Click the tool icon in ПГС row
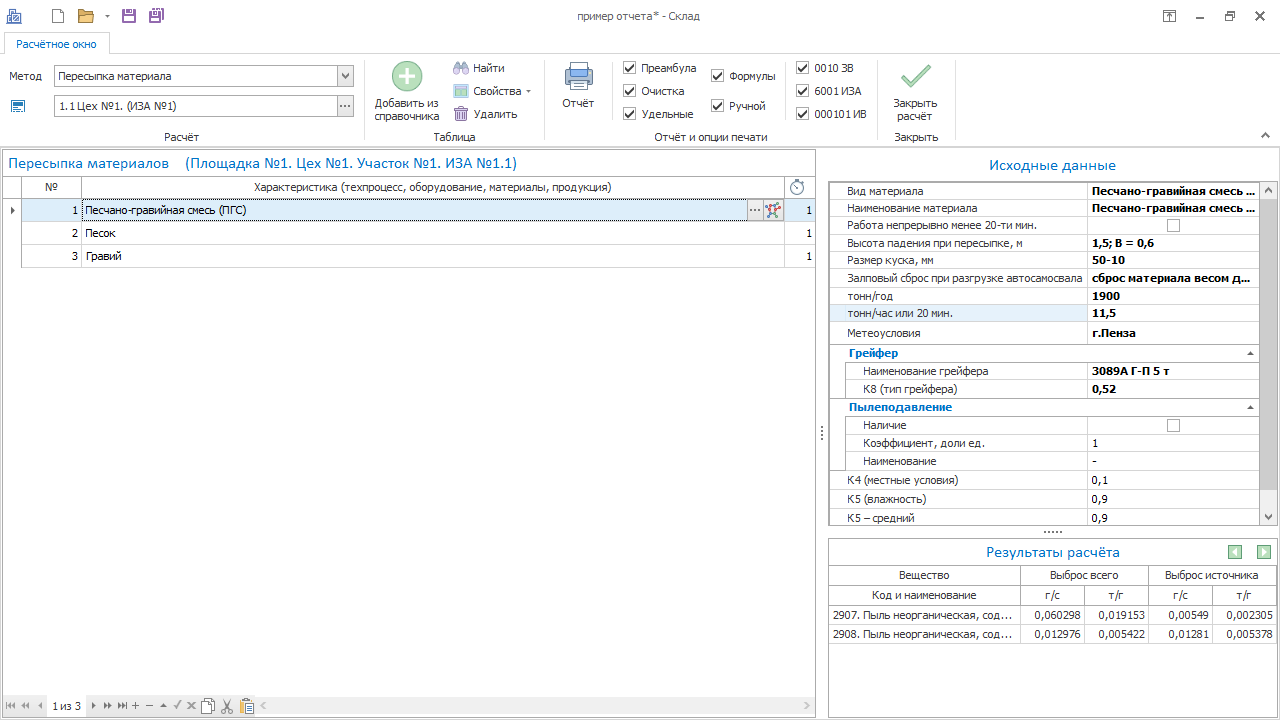 tap(773, 211)
